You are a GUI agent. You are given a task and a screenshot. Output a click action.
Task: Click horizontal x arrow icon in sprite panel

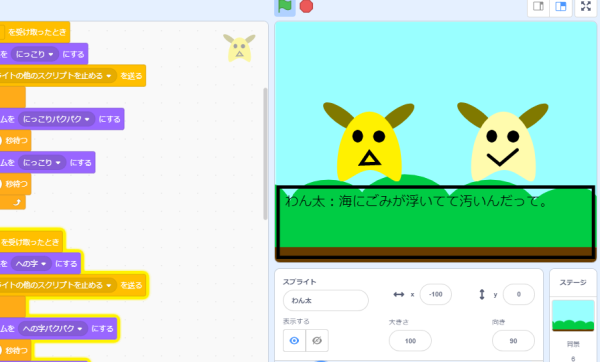pyautogui.click(x=399, y=294)
